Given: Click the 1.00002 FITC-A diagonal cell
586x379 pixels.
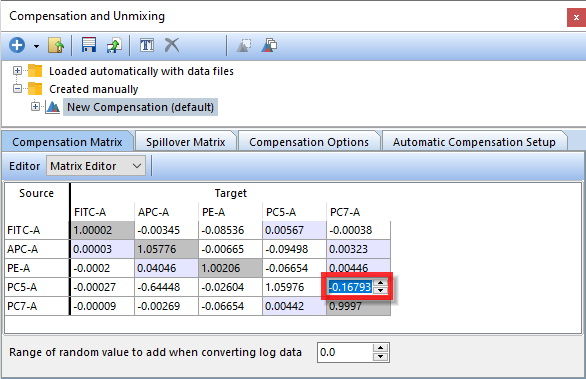Looking at the screenshot, I should point(102,230).
